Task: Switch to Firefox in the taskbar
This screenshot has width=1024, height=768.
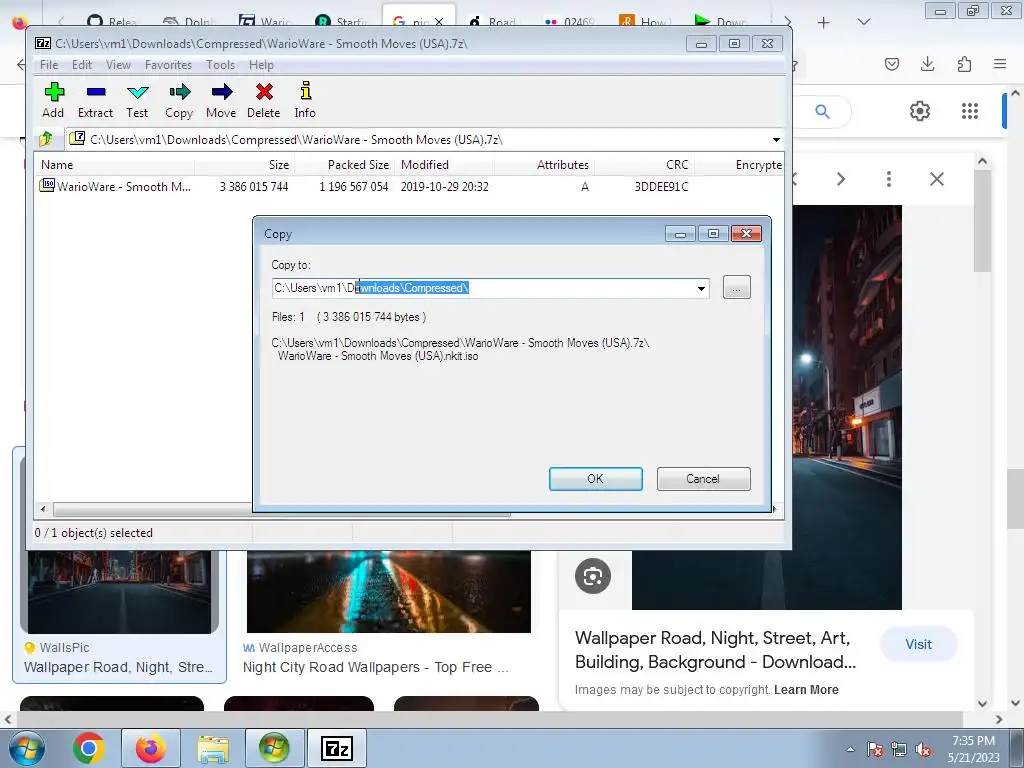Action: [x=151, y=748]
